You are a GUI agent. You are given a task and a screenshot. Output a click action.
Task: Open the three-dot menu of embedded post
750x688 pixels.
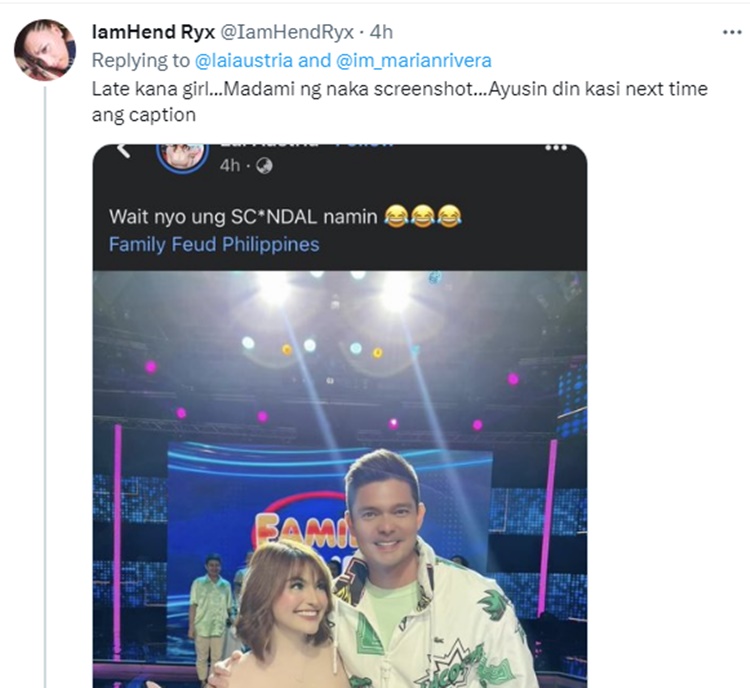pyautogui.click(x=556, y=148)
